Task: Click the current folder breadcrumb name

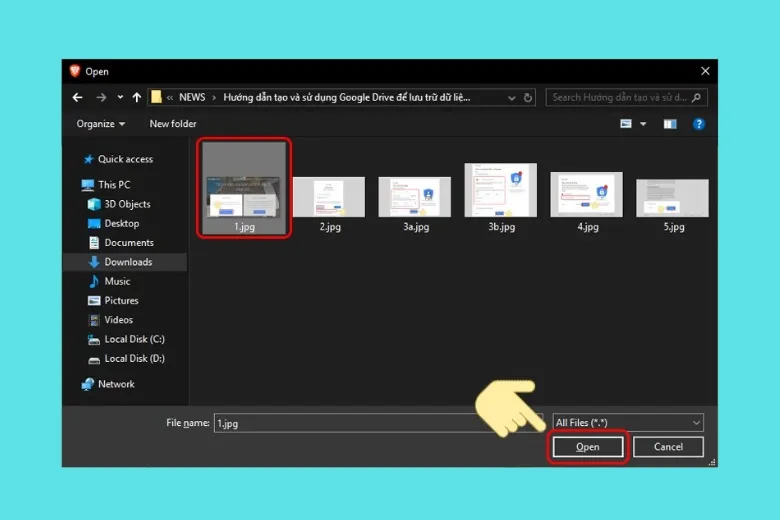Action: click(x=346, y=98)
